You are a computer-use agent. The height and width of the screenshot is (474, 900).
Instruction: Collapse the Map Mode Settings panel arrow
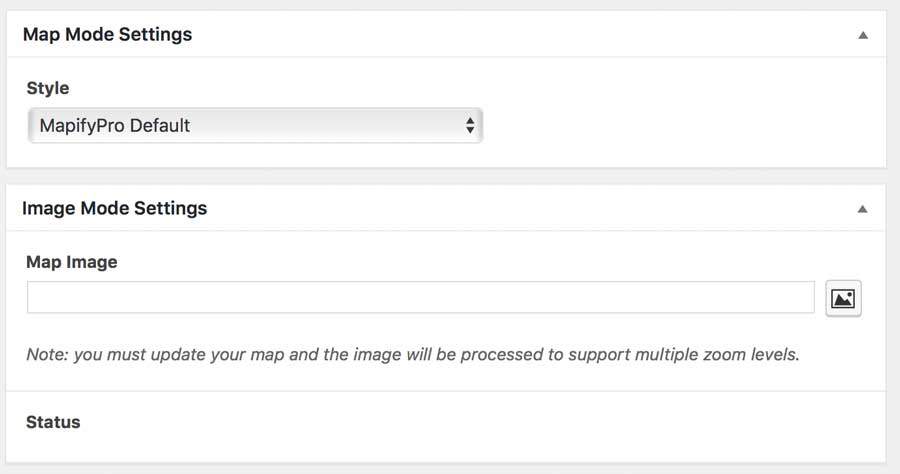point(862,35)
